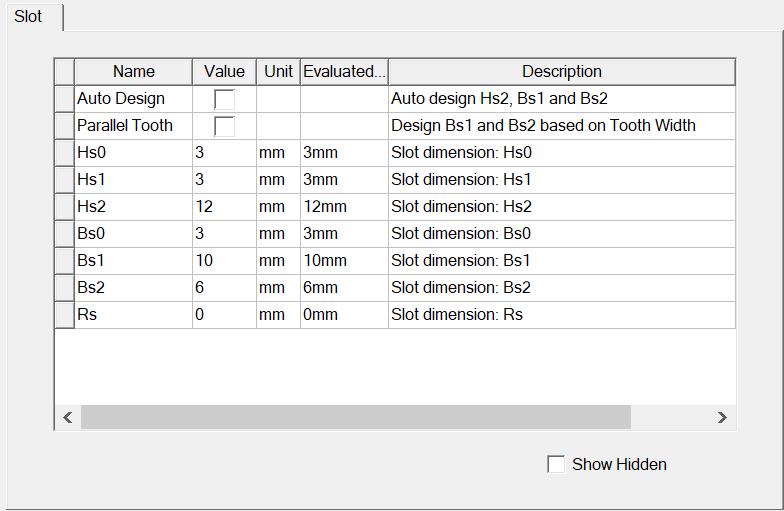The height and width of the screenshot is (511, 784).
Task: Click the horizontal scrollbar thumb
Action: (356, 417)
